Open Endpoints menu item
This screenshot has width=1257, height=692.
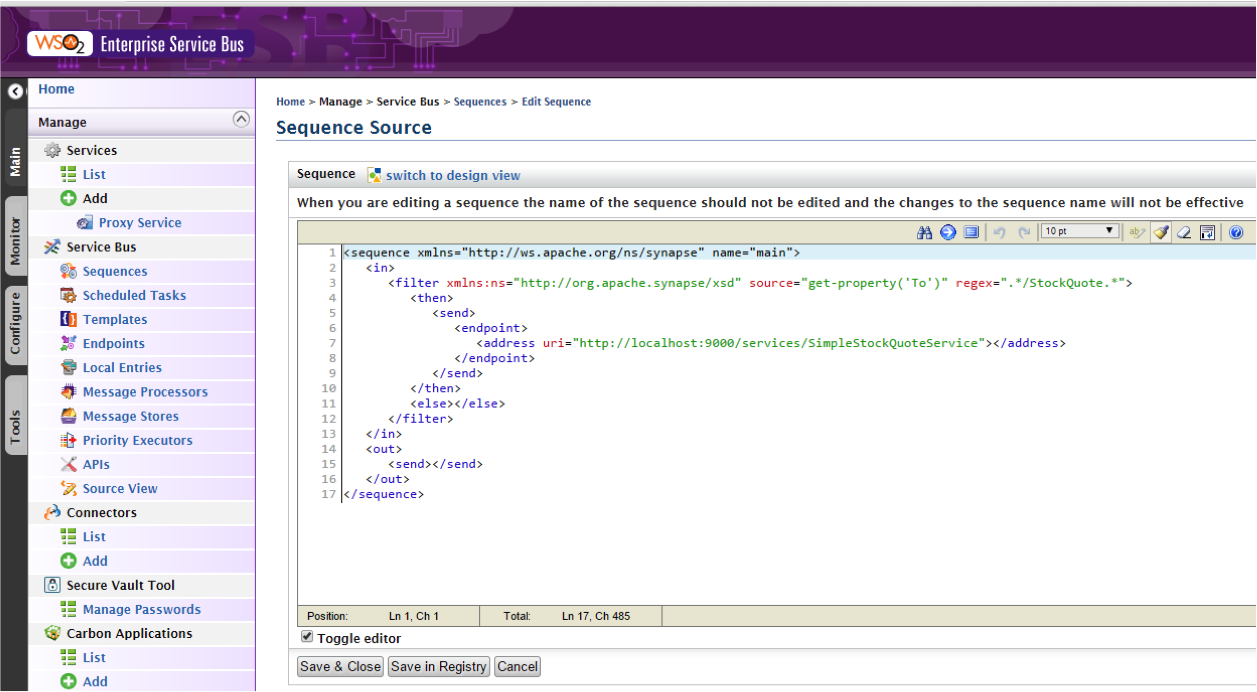(114, 343)
